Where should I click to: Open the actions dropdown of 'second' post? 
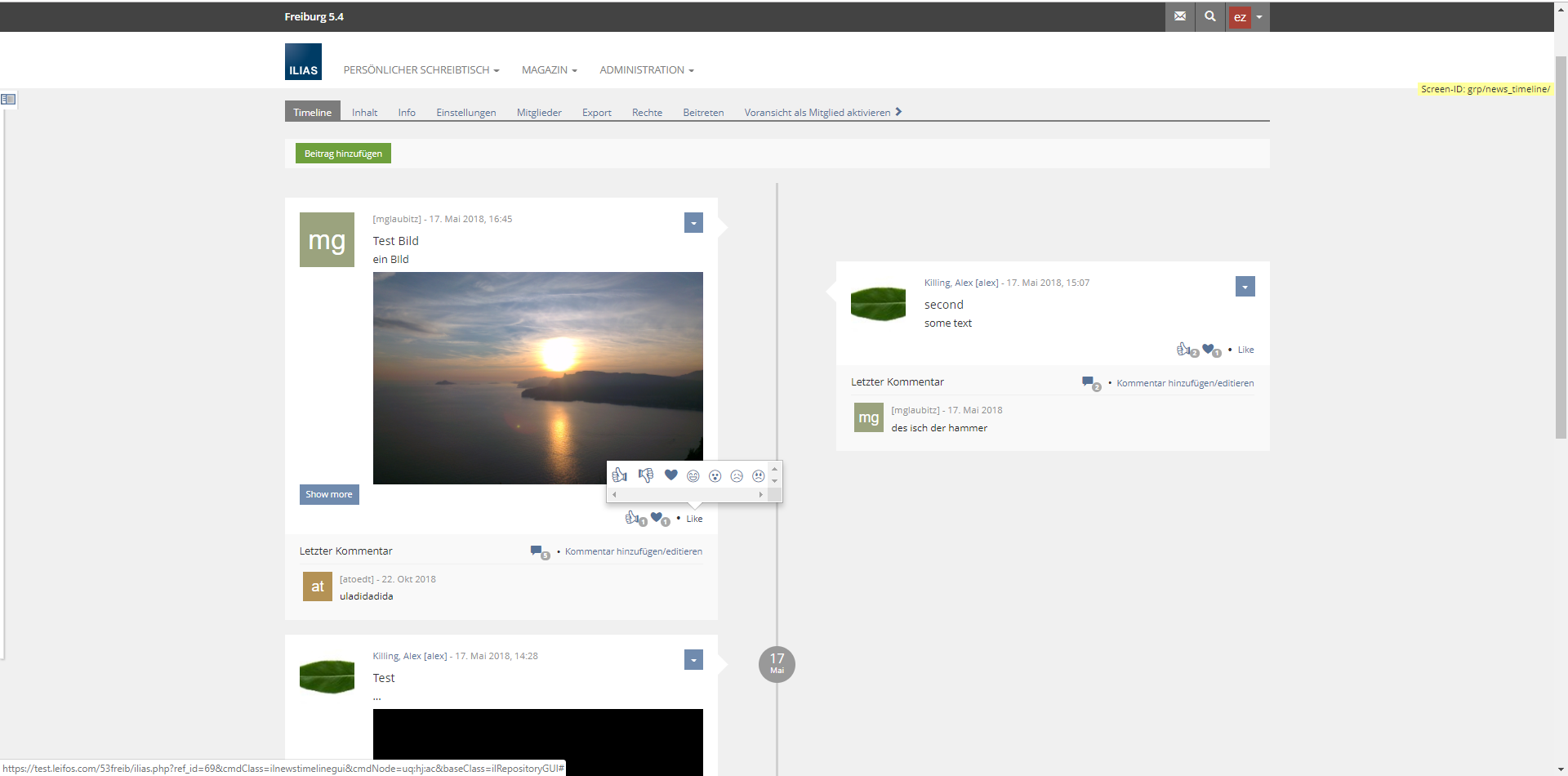tap(1245, 287)
